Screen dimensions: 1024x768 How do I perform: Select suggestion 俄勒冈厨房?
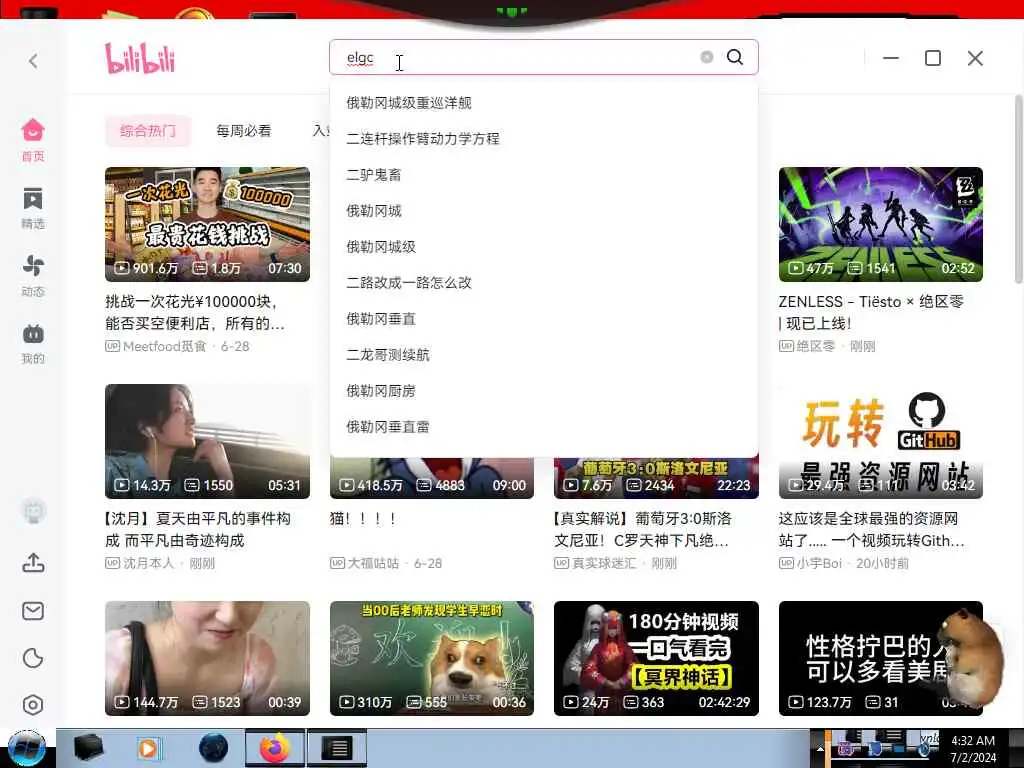click(x=543, y=391)
